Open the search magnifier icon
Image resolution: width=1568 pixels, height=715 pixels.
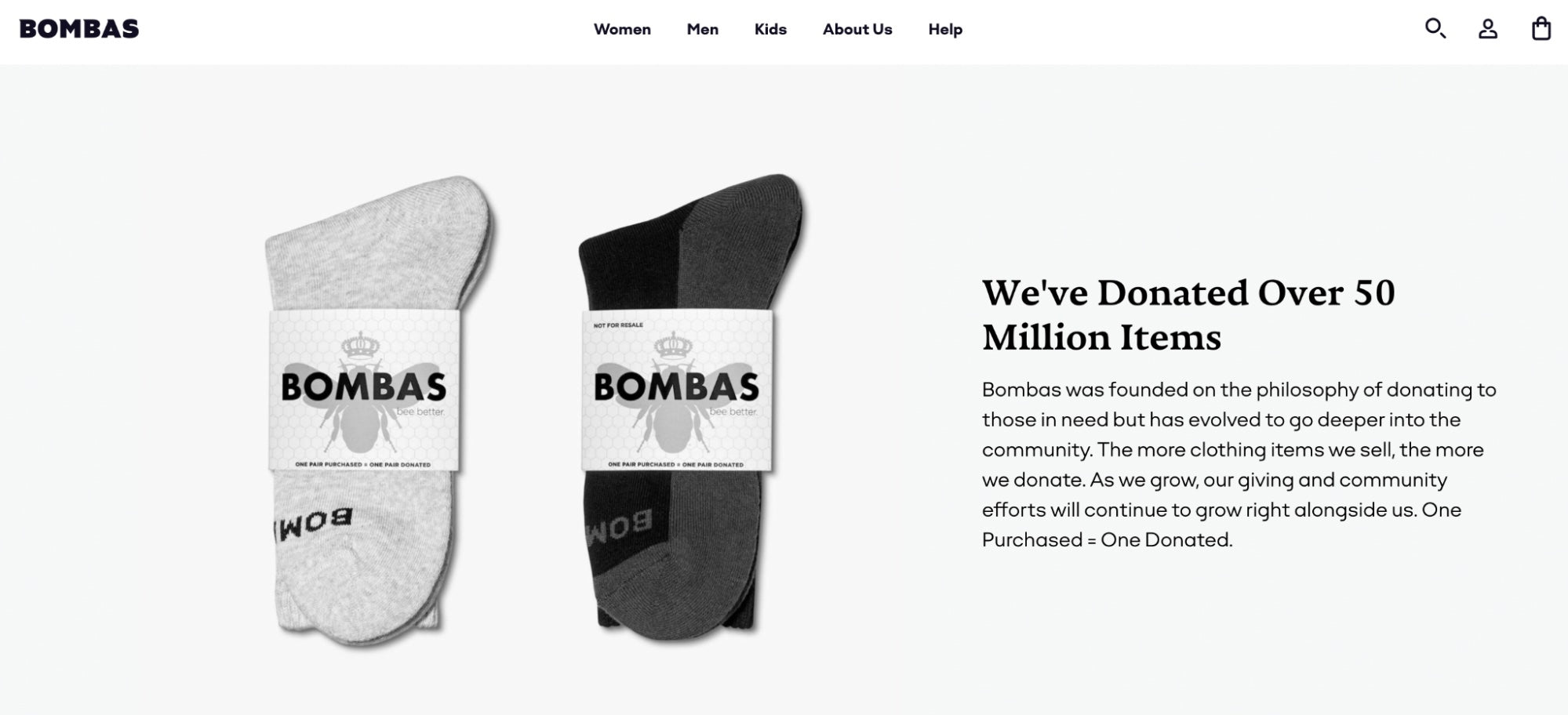pyautogui.click(x=1435, y=29)
